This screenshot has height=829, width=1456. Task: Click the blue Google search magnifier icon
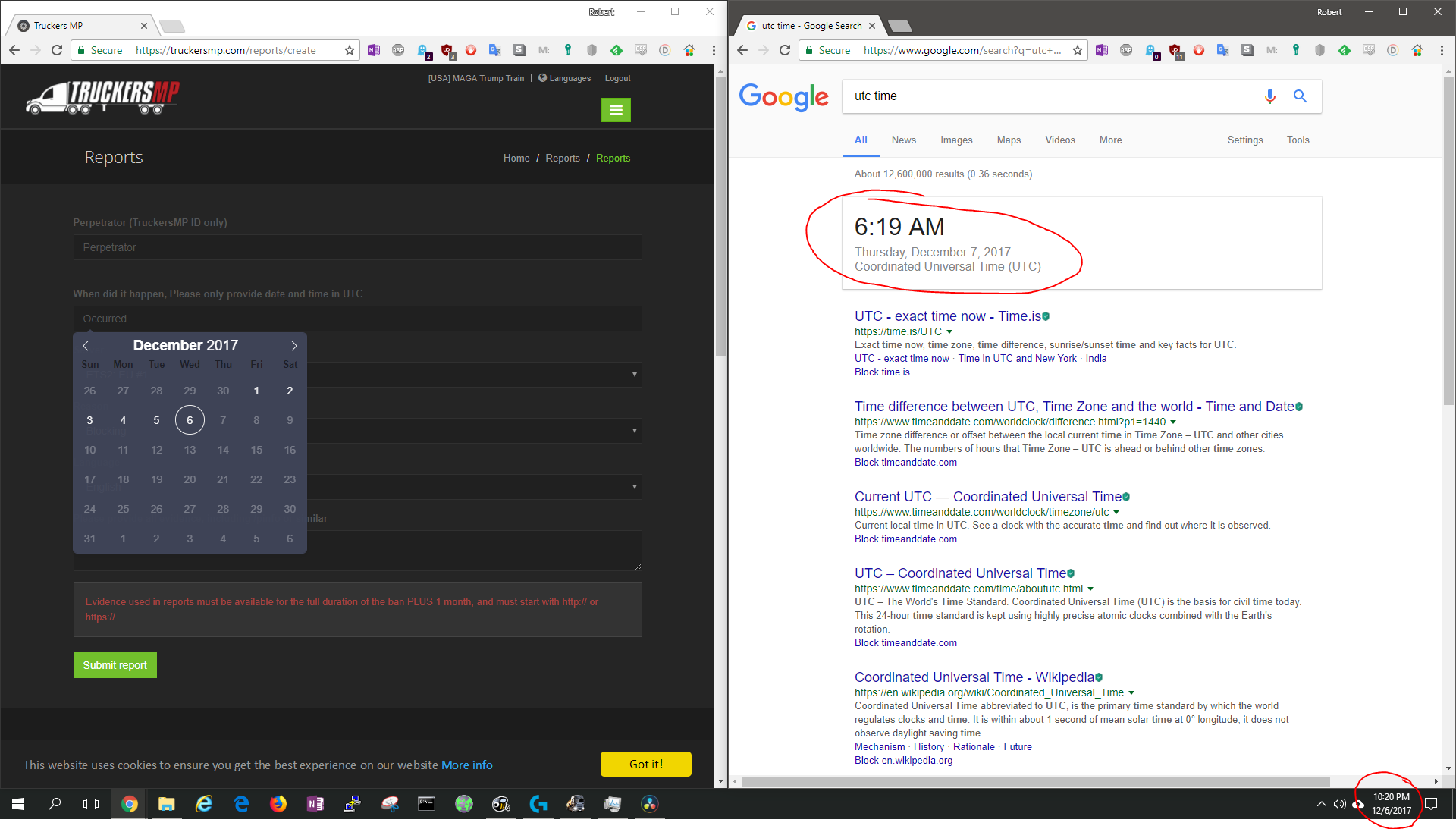(1300, 96)
